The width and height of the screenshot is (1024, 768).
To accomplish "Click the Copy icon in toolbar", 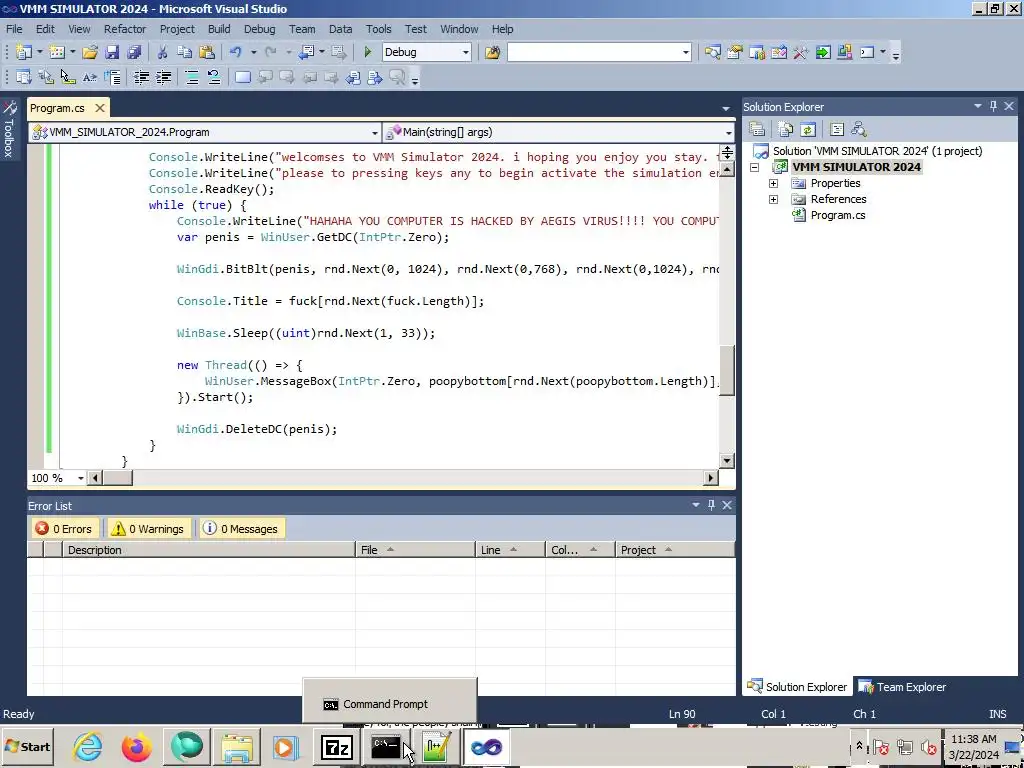I will pos(185,52).
